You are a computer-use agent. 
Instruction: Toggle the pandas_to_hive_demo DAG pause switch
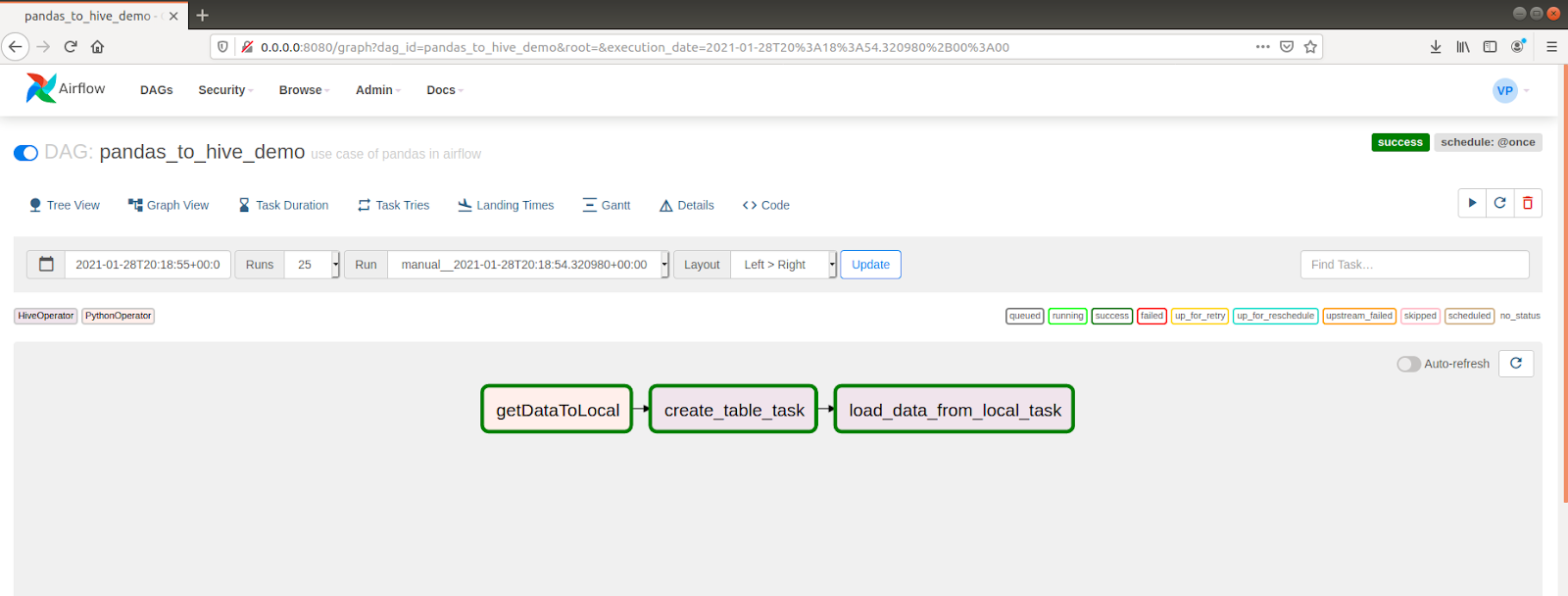tap(26, 153)
